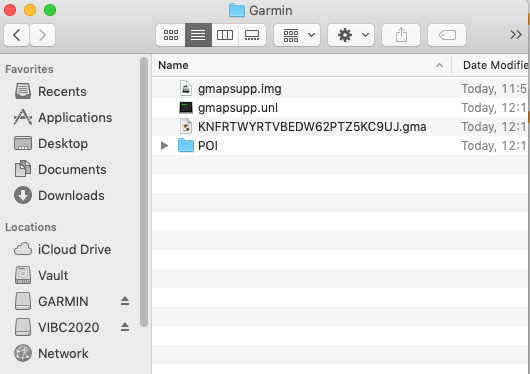Click the Share toolbar button

401,35
